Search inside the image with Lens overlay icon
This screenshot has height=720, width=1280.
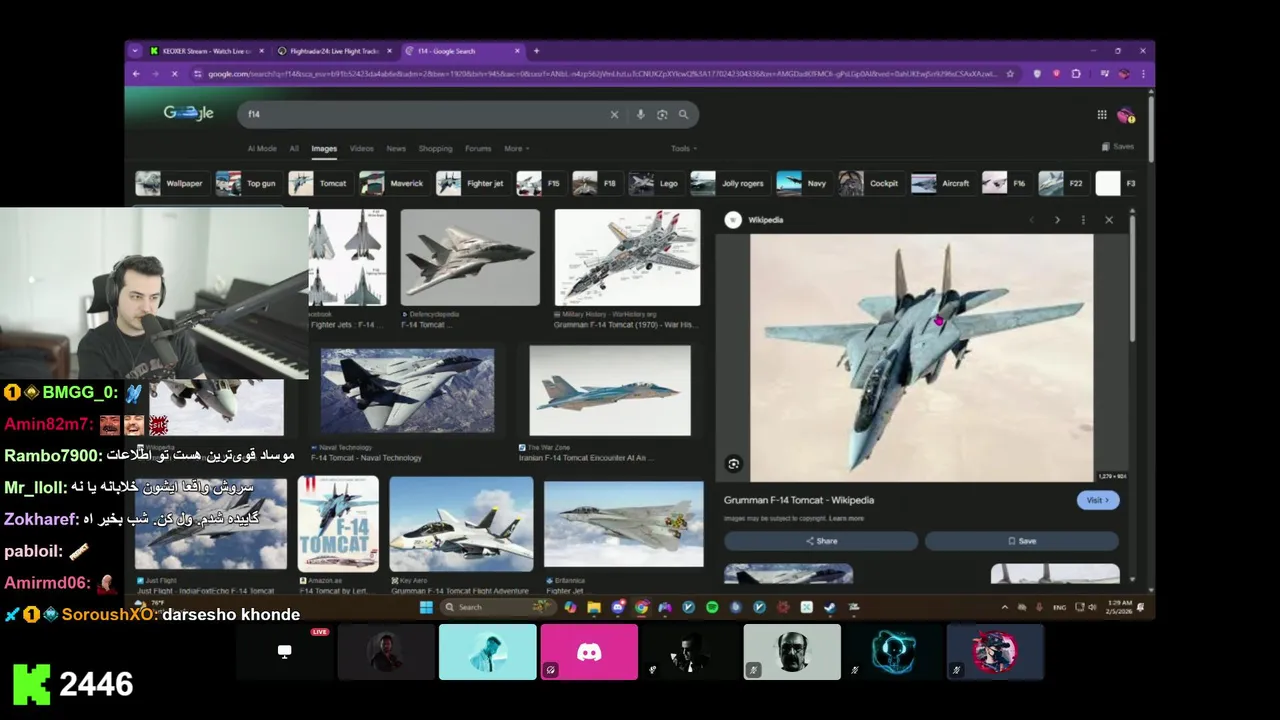[734, 464]
